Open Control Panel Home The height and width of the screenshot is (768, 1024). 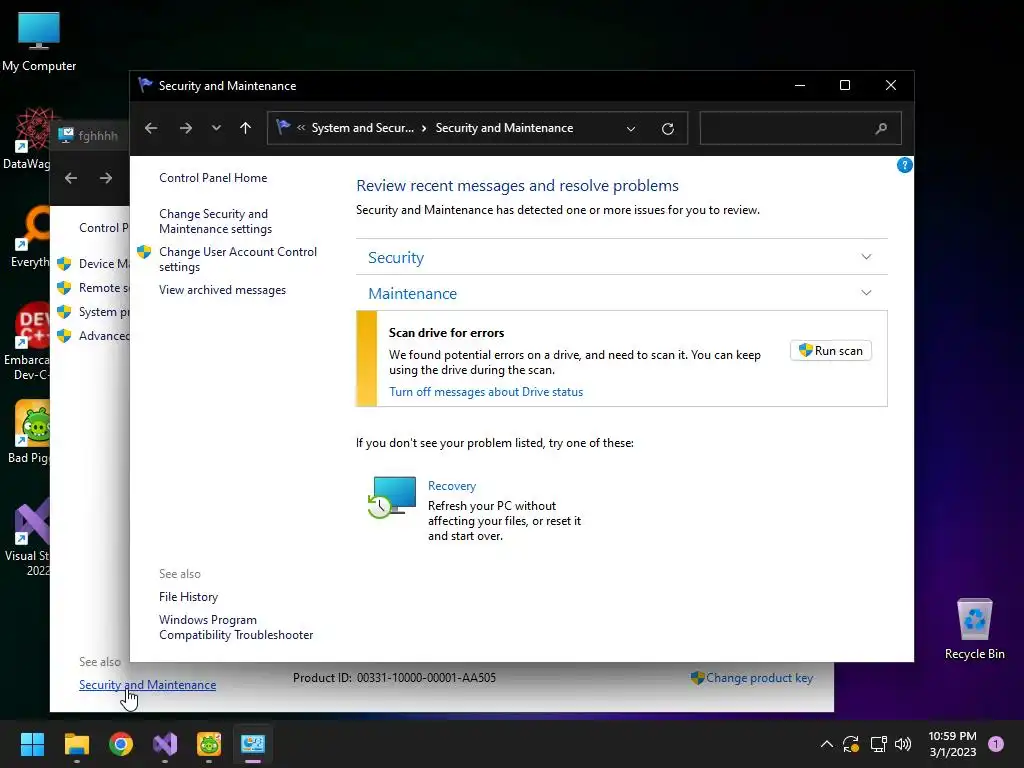click(x=213, y=178)
